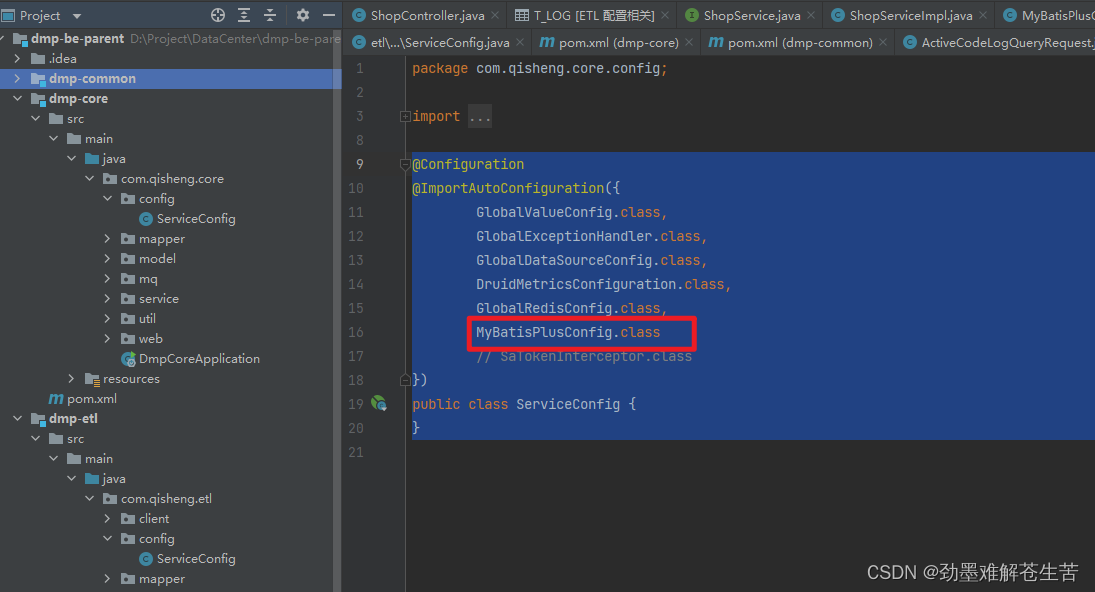Image resolution: width=1095 pixels, height=592 pixels.
Task: Select etl ServiceConfig.java tab
Action: 440,43
